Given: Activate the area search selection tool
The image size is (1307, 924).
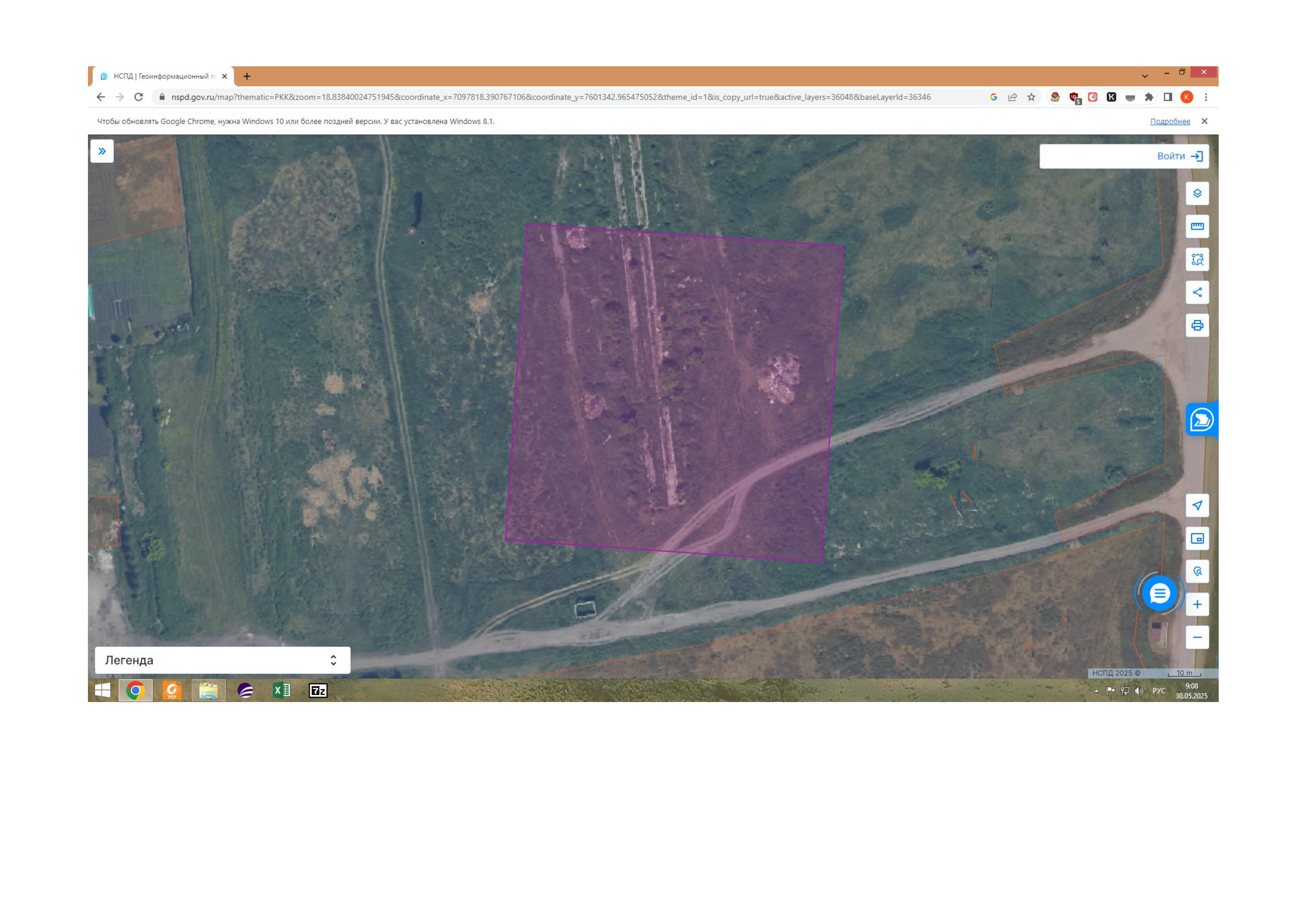Looking at the screenshot, I should pyautogui.click(x=1197, y=260).
